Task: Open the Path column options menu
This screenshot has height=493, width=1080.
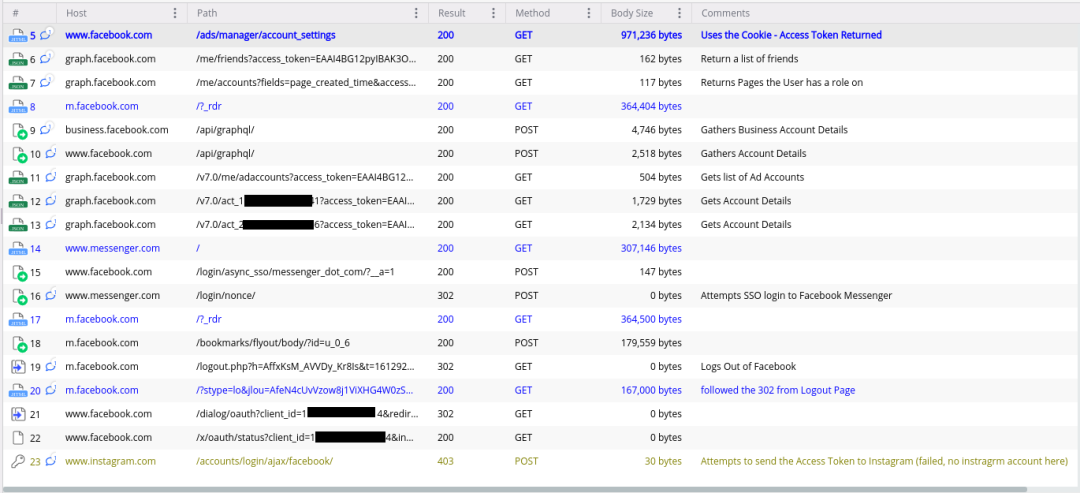Action: (416, 13)
